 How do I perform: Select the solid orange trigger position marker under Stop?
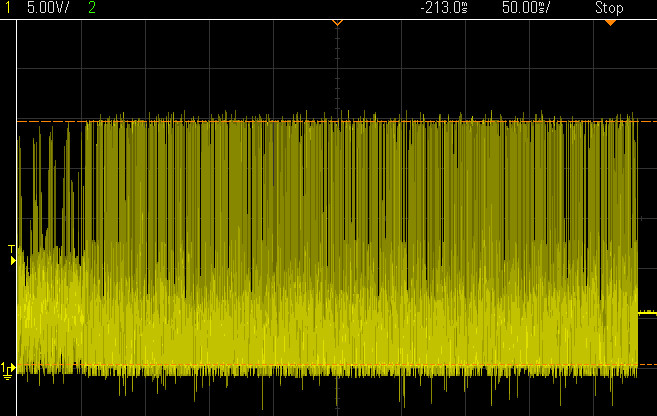pyautogui.click(x=610, y=23)
